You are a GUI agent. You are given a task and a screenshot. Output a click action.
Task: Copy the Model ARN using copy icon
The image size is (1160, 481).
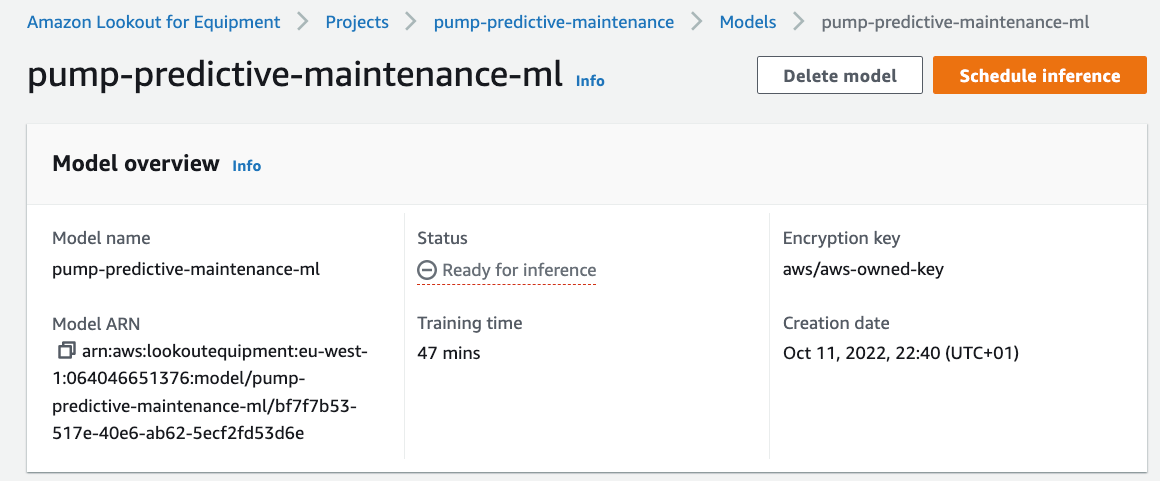(67, 351)
